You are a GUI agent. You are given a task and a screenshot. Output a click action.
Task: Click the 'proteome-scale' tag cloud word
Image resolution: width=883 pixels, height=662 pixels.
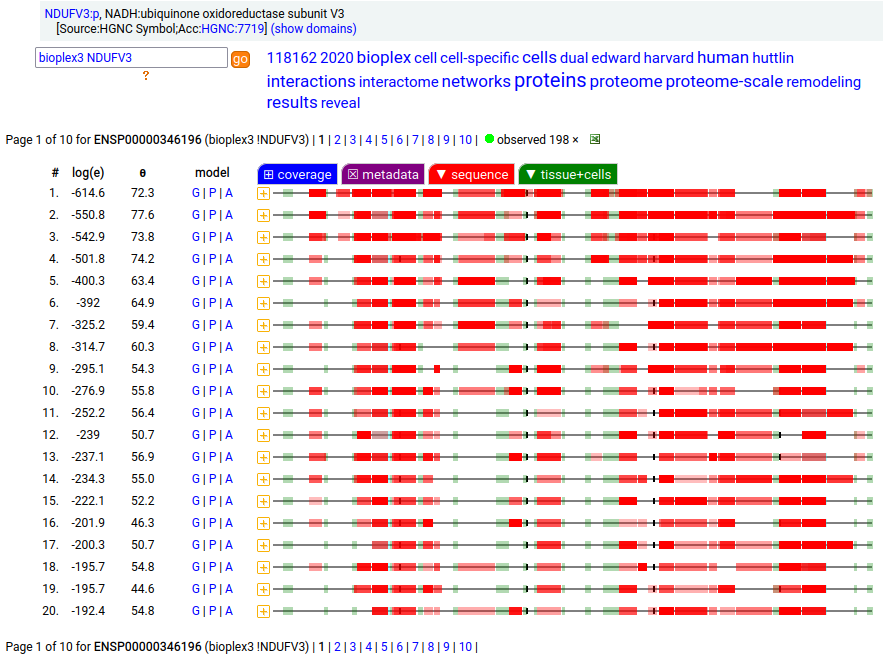click(724, 82)
